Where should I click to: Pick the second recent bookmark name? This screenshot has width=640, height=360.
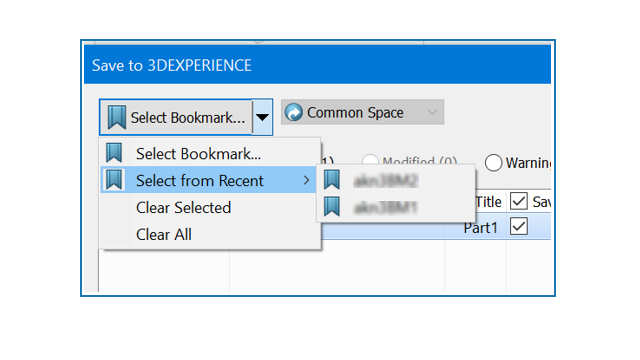[385, 207]
